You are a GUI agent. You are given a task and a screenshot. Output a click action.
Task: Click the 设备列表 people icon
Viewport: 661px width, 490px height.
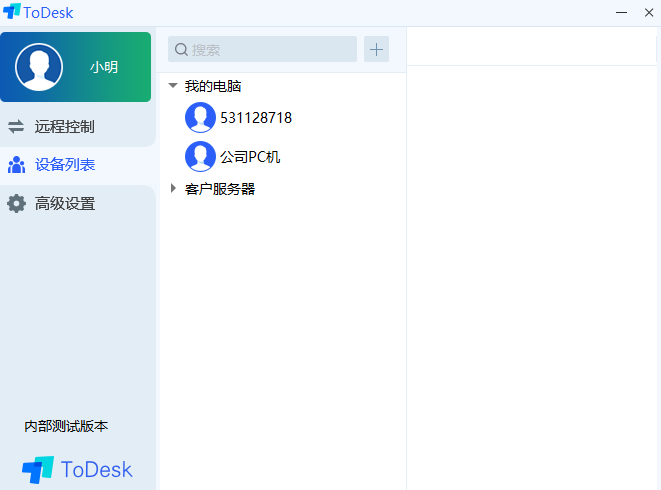pos(16,165)
